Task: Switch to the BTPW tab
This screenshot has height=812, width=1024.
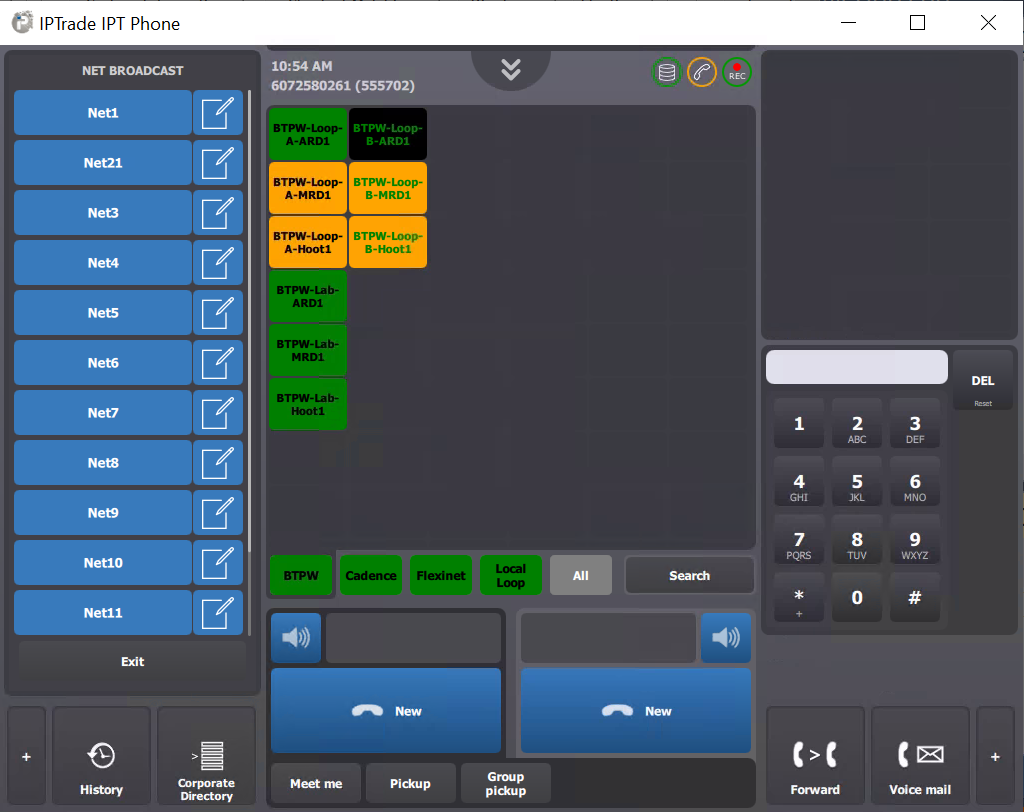Action: pos(301,576)
